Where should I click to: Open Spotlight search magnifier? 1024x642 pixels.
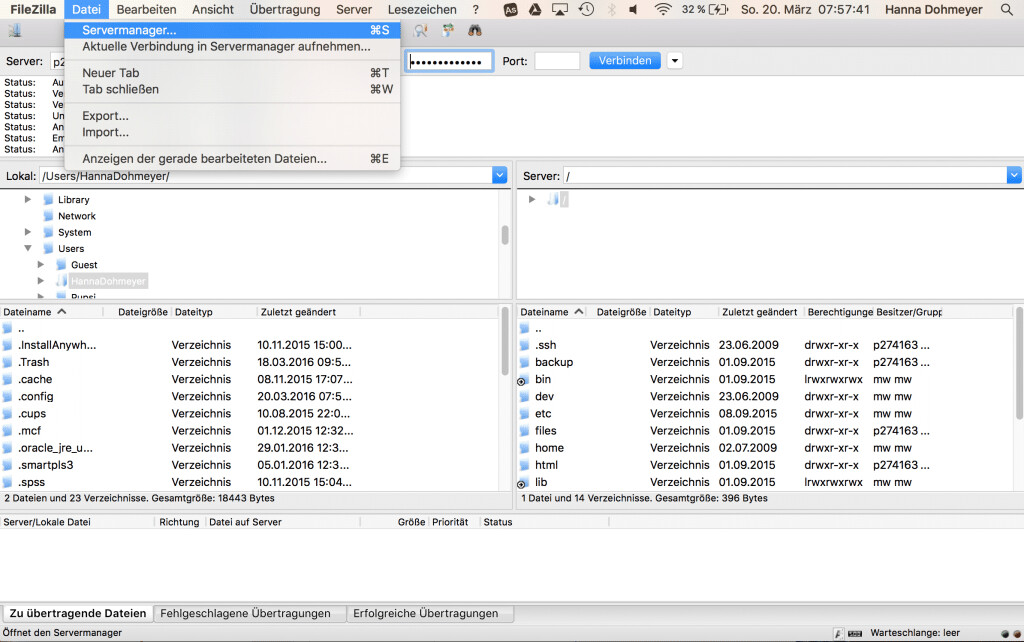pyautogui.click(x=1006, y=9)
